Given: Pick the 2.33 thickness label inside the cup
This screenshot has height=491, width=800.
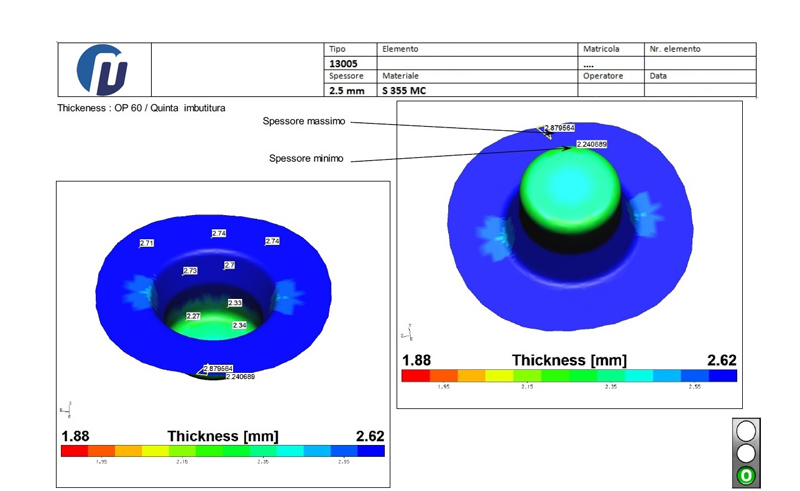Looking at the screenshot, I should (x=235, y=302).
